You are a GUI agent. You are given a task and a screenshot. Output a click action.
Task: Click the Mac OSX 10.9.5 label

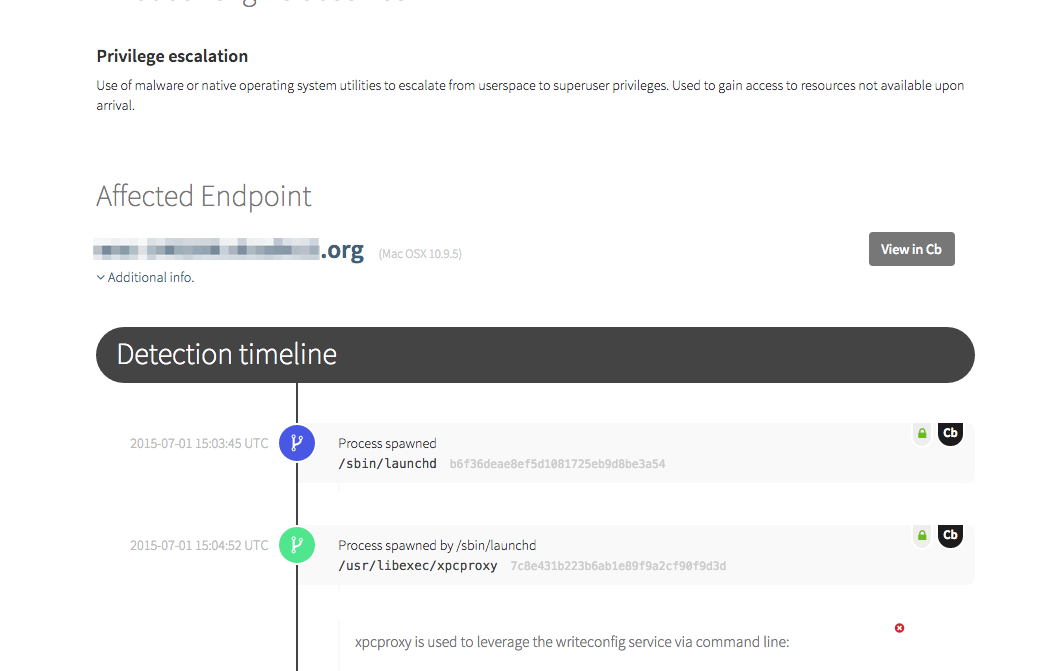tap(420, 254)
